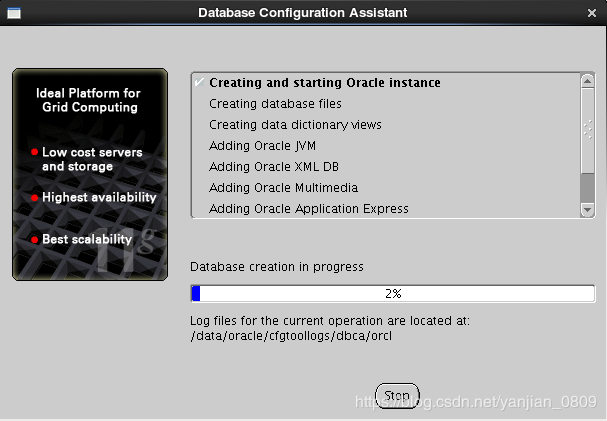607x421 pixels.
Task: Click the 2% progress bar
Action: tap(393, 293)
